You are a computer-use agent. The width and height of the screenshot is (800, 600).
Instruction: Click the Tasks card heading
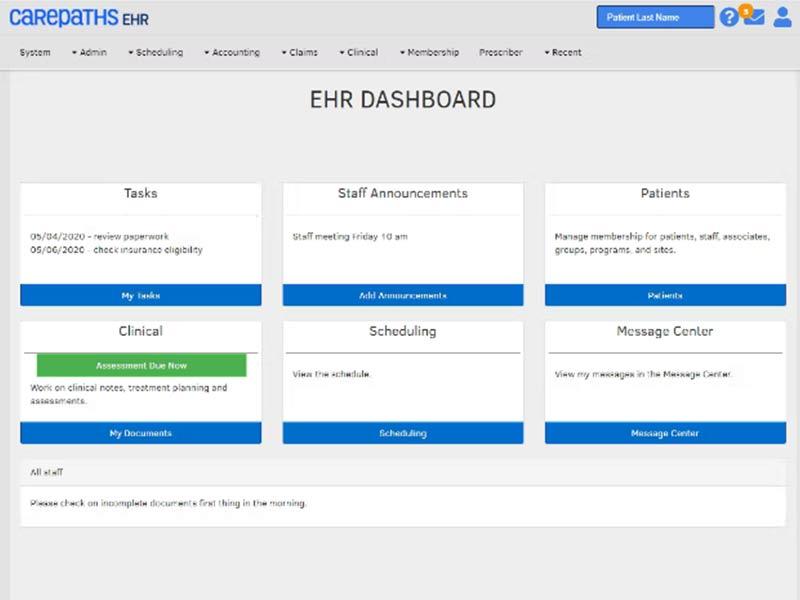tap(141, 193)
